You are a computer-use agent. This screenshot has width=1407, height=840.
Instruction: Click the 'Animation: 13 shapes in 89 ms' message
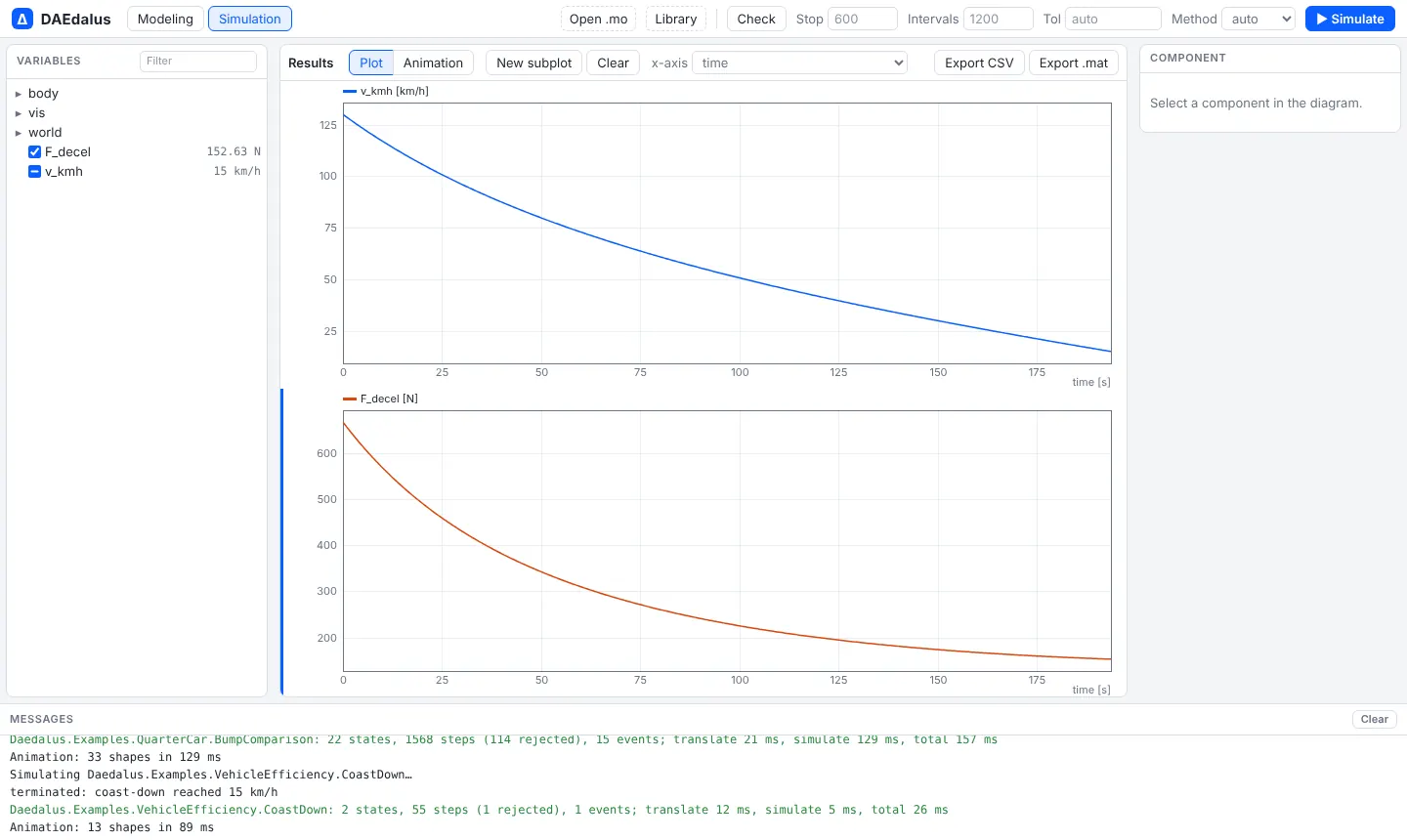pyautogui.click(x=111, y=827)
